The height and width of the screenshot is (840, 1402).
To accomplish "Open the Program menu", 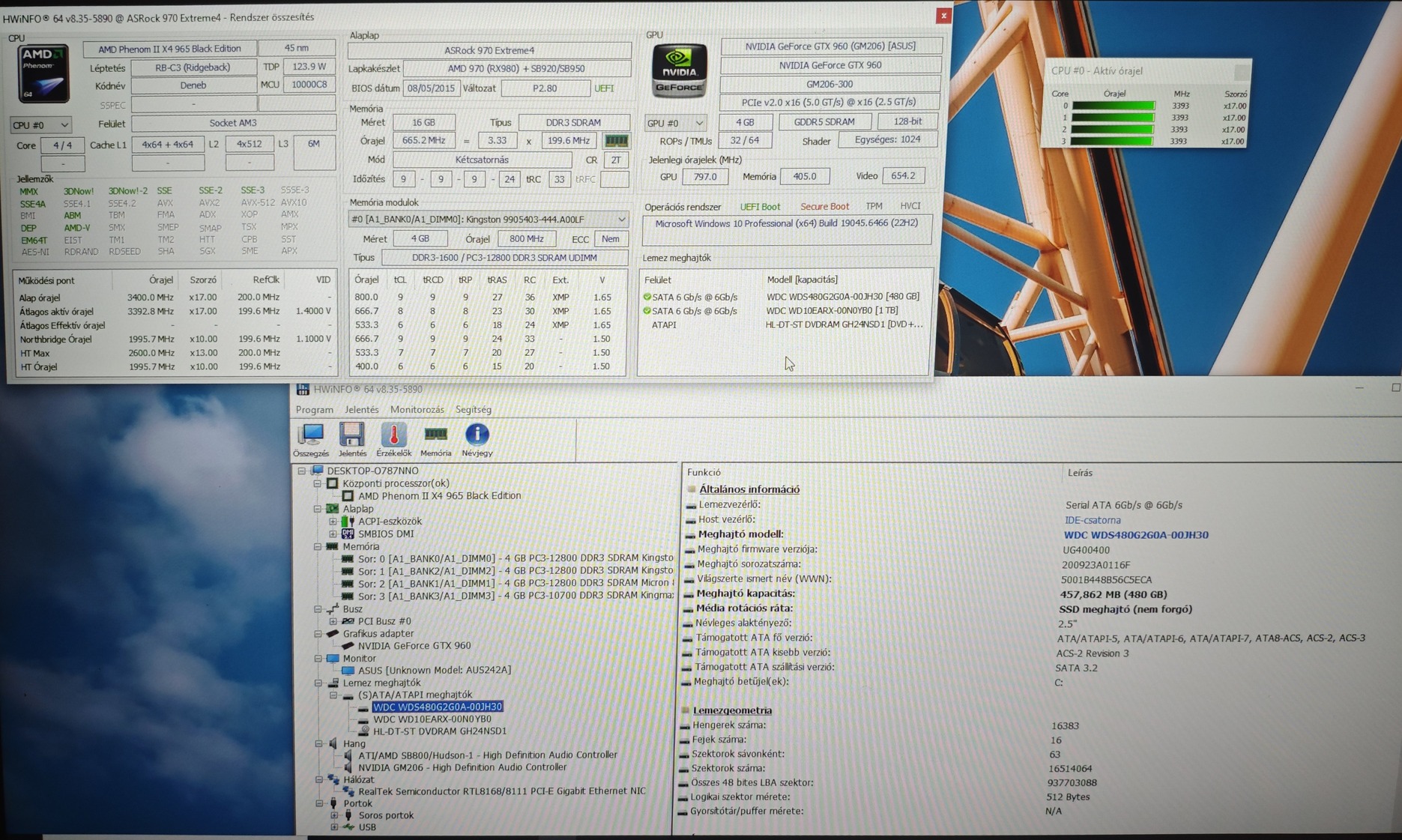I will [x=315, y=410].
